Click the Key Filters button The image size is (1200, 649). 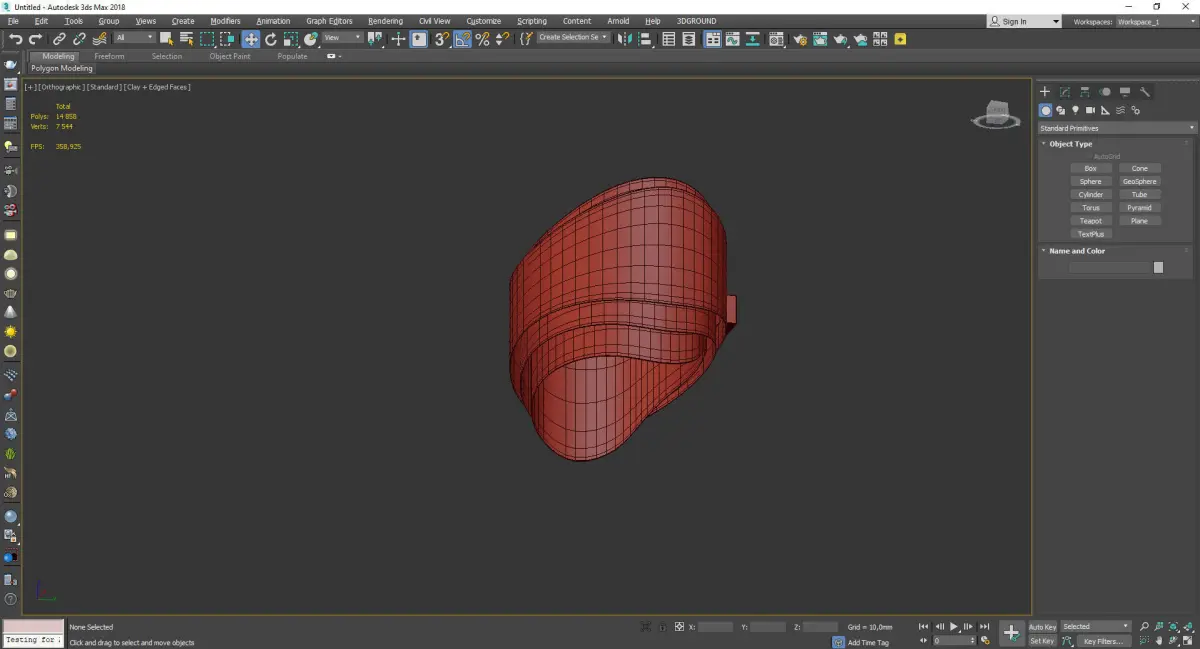[1102, 641]
